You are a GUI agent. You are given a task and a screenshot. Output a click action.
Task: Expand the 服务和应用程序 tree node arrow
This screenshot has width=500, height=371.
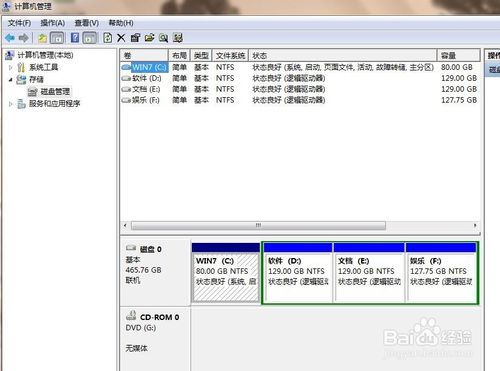11,104
